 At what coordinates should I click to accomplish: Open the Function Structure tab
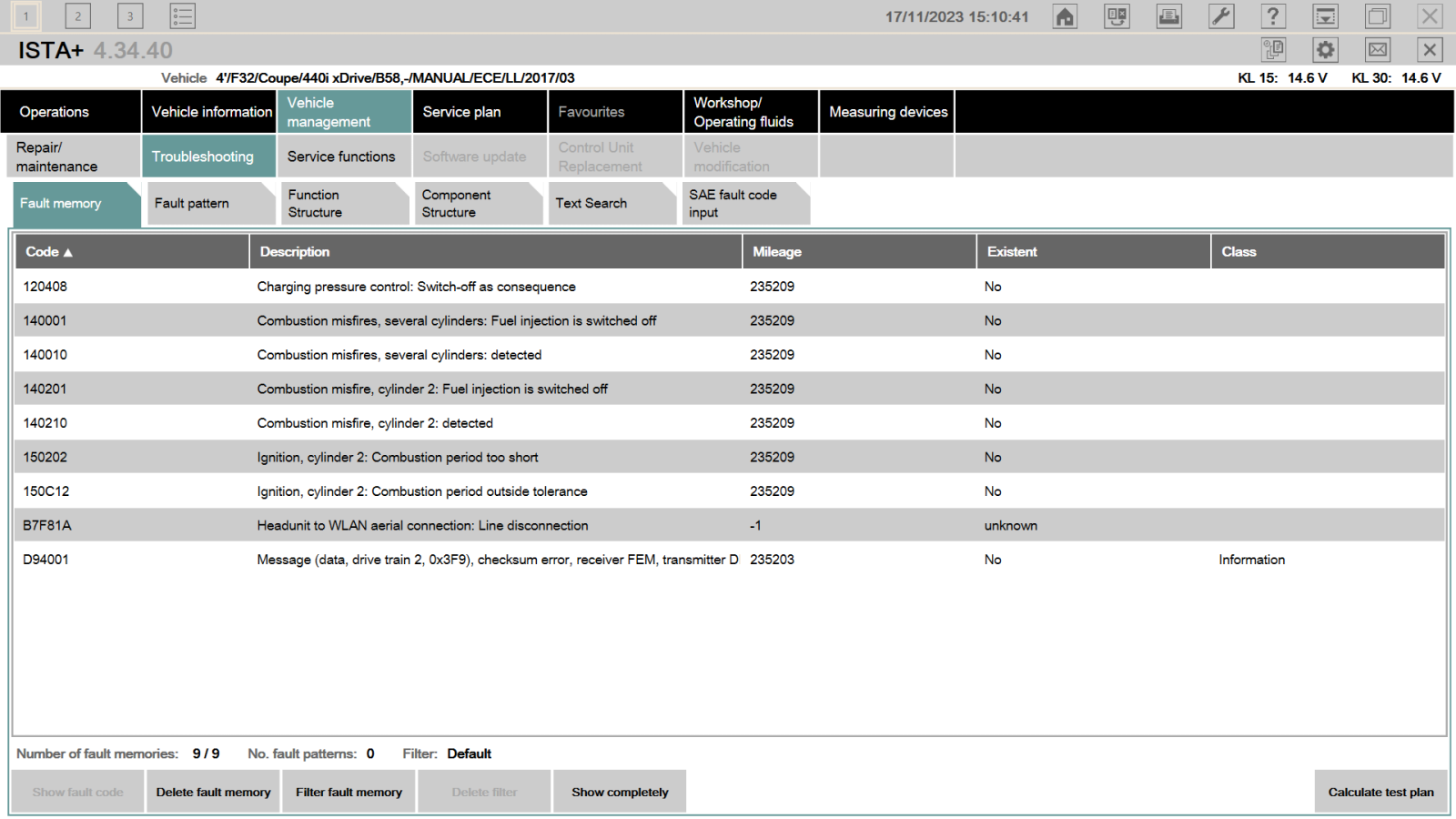(x=345, y=204)
